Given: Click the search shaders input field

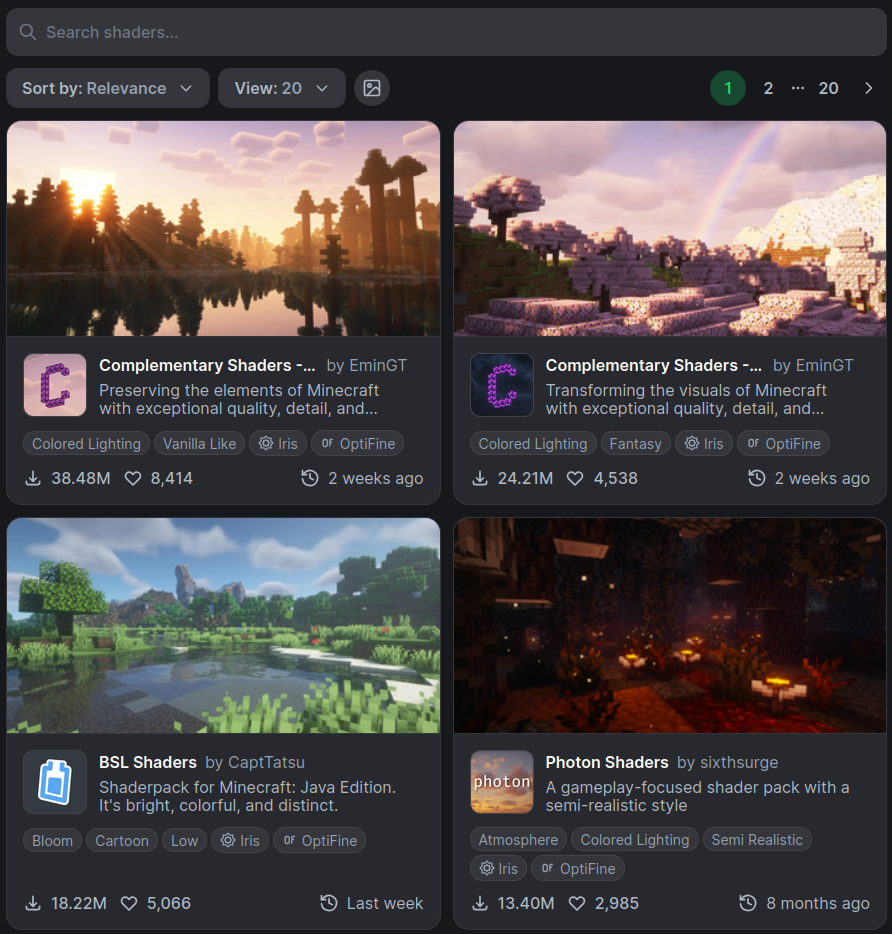Looking at the screenshot, I should pyautogui.click(x=446, y=32).
